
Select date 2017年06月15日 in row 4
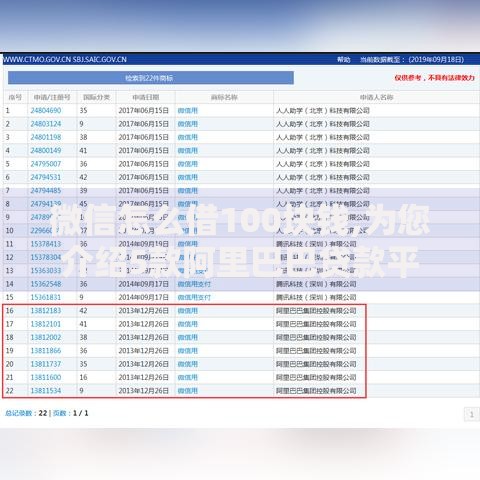(x=143, y=150)
